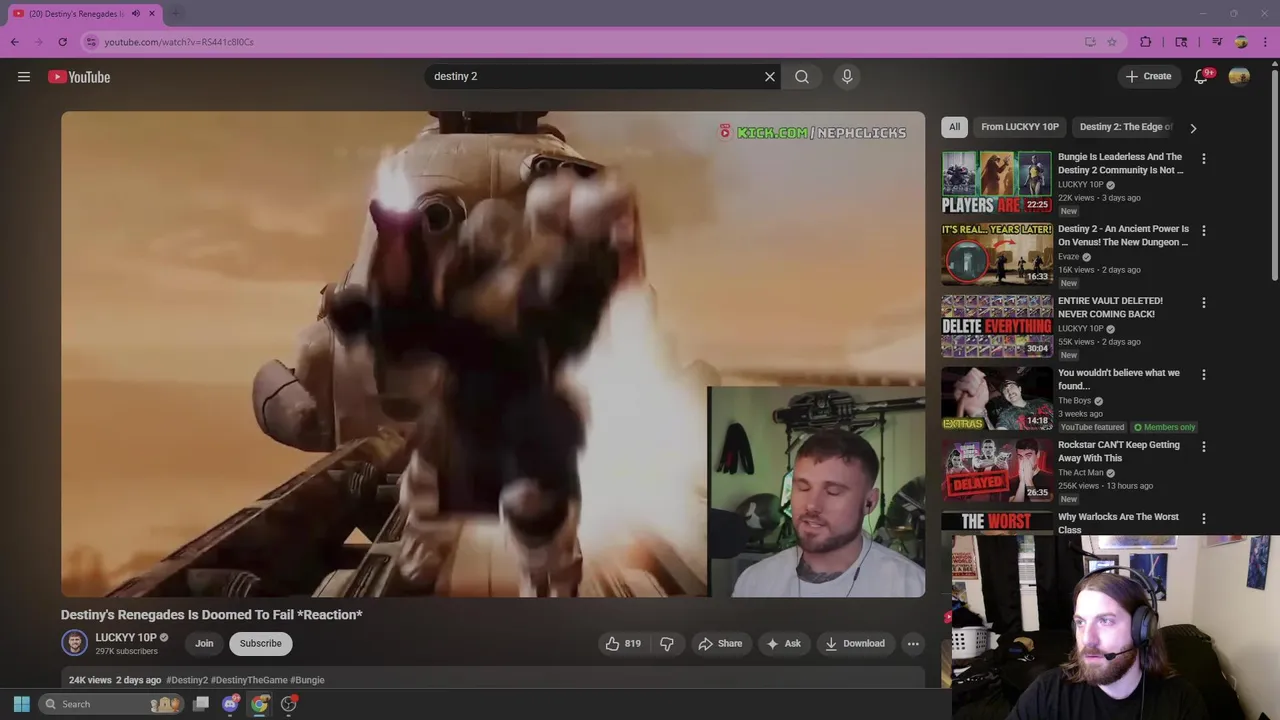This screenshot has width=1280, height=720.
Task: Open more actions ellipsis below video
Action: 913,644
